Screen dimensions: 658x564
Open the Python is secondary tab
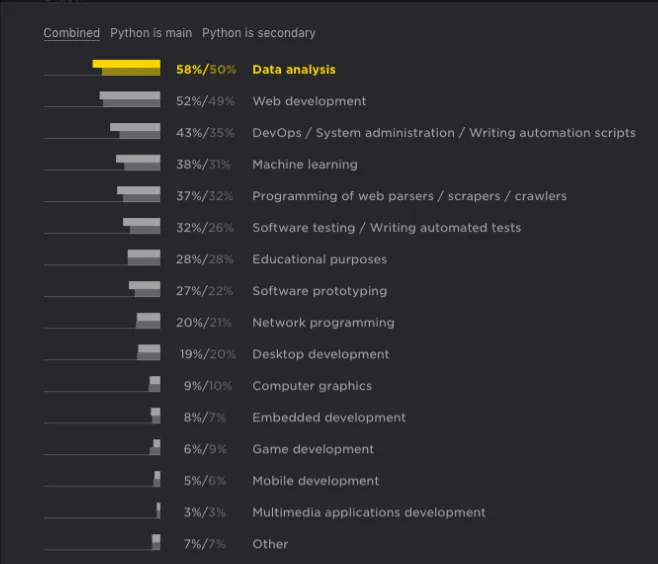pos(258,33)
